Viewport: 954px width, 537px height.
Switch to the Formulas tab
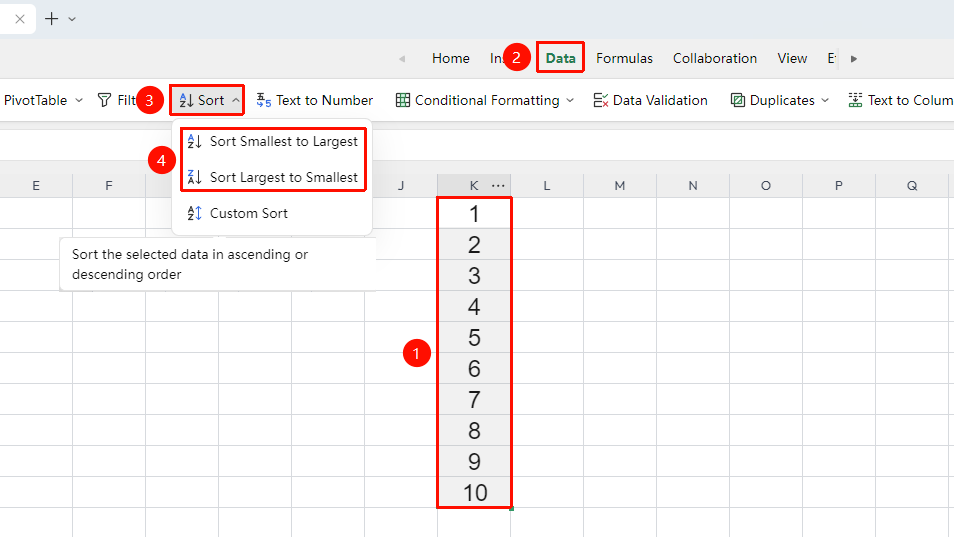point(624,58)
